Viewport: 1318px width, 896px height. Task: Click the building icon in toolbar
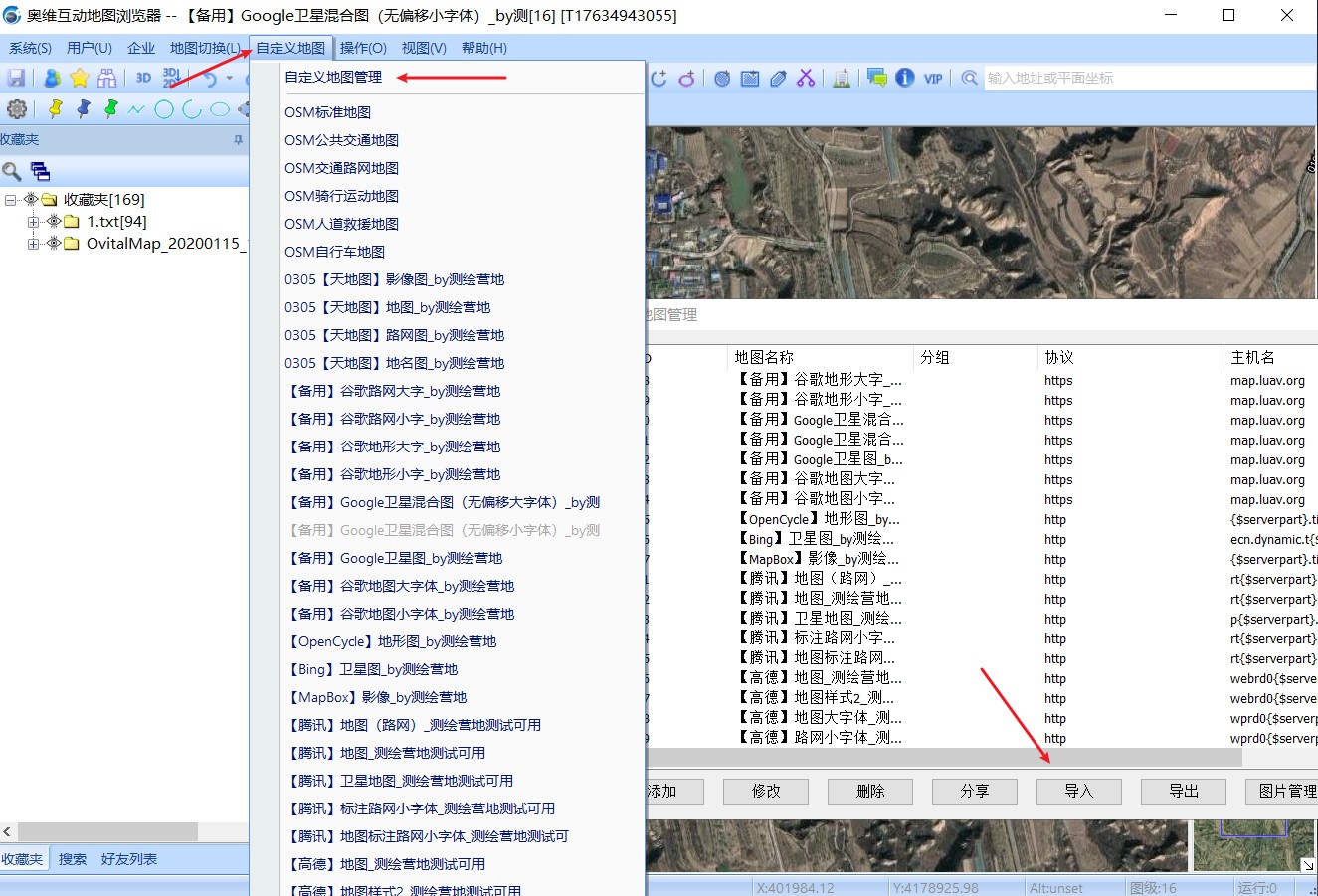(x=842, y=78)
